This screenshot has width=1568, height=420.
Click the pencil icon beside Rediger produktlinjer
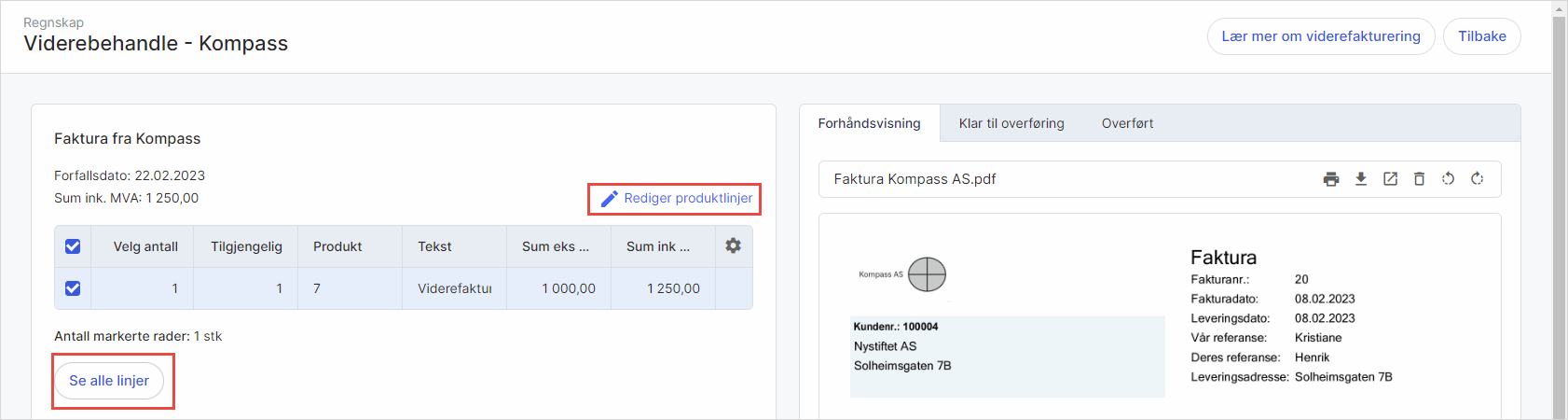click(610, 199)
